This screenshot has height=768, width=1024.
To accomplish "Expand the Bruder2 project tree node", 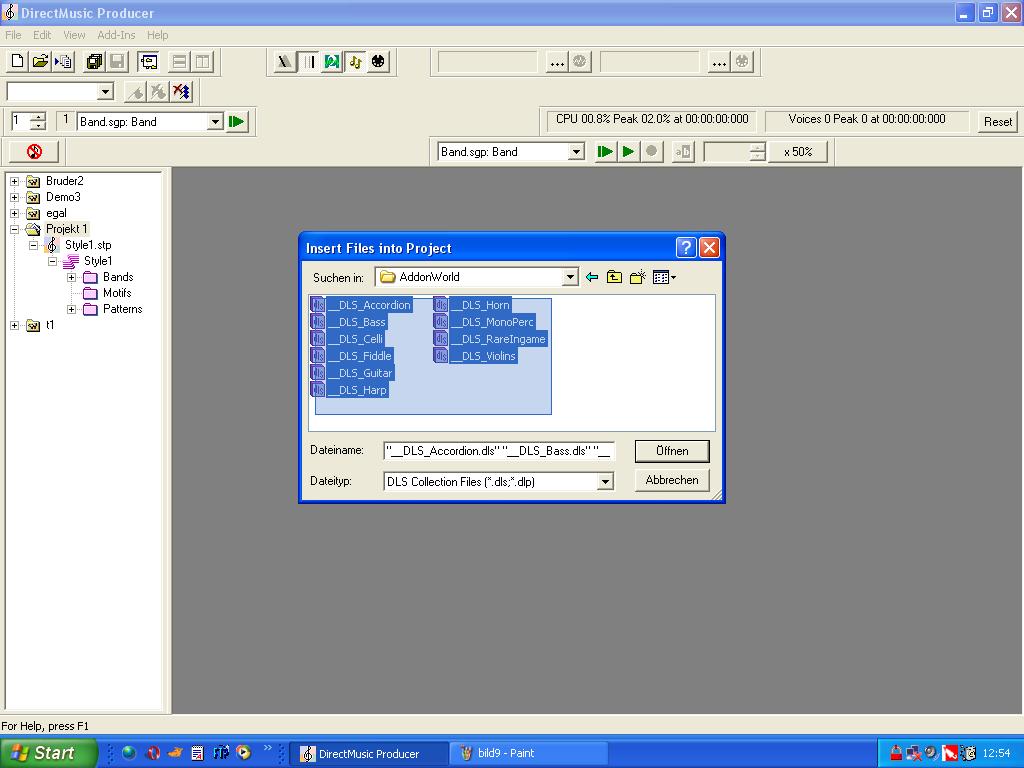I will [x=15, y=181].
